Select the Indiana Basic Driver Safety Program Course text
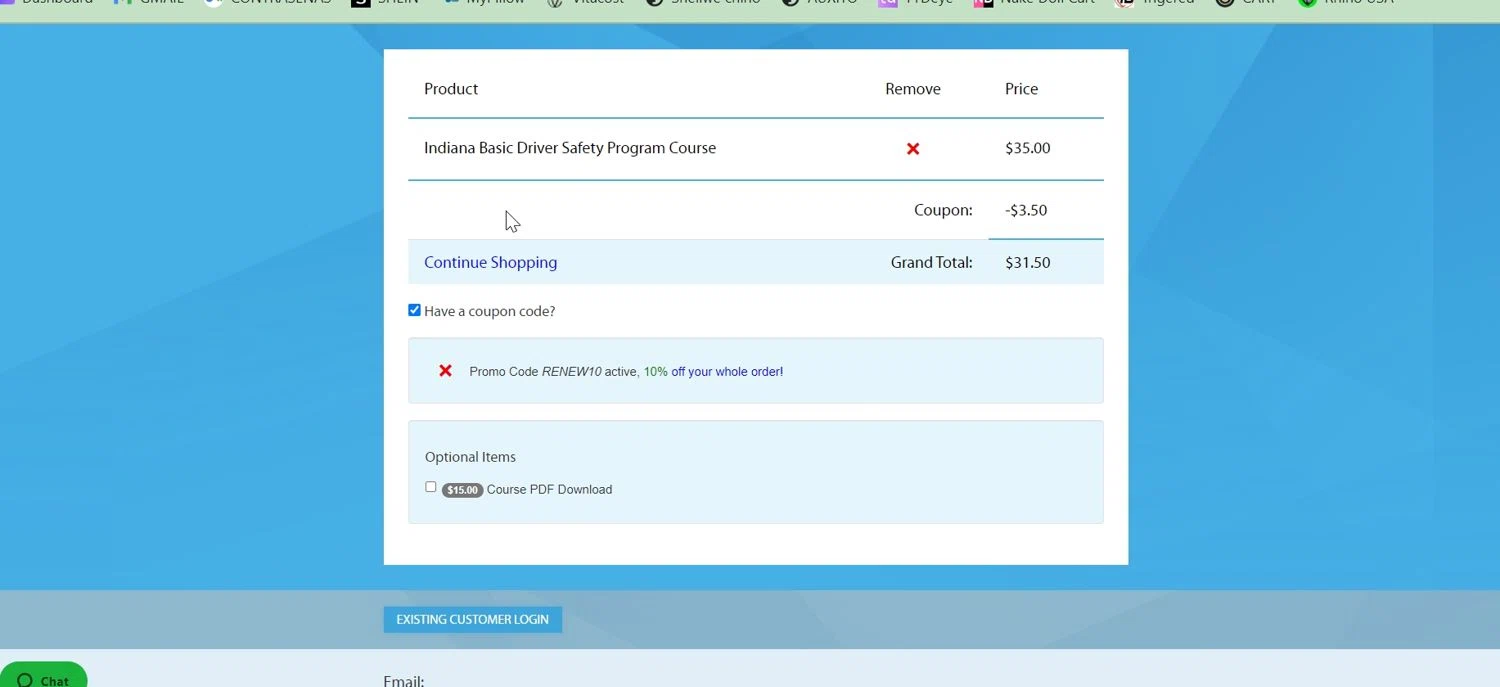 (x=570, y=148)
